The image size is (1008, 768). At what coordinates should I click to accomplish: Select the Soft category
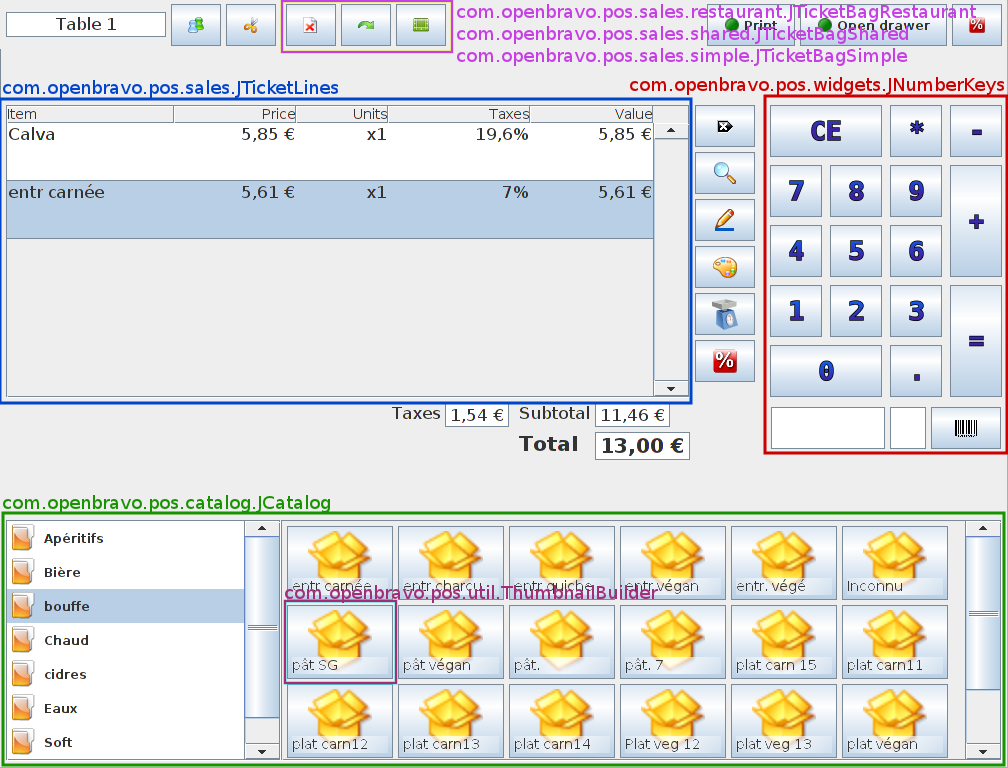pos(125,742)
